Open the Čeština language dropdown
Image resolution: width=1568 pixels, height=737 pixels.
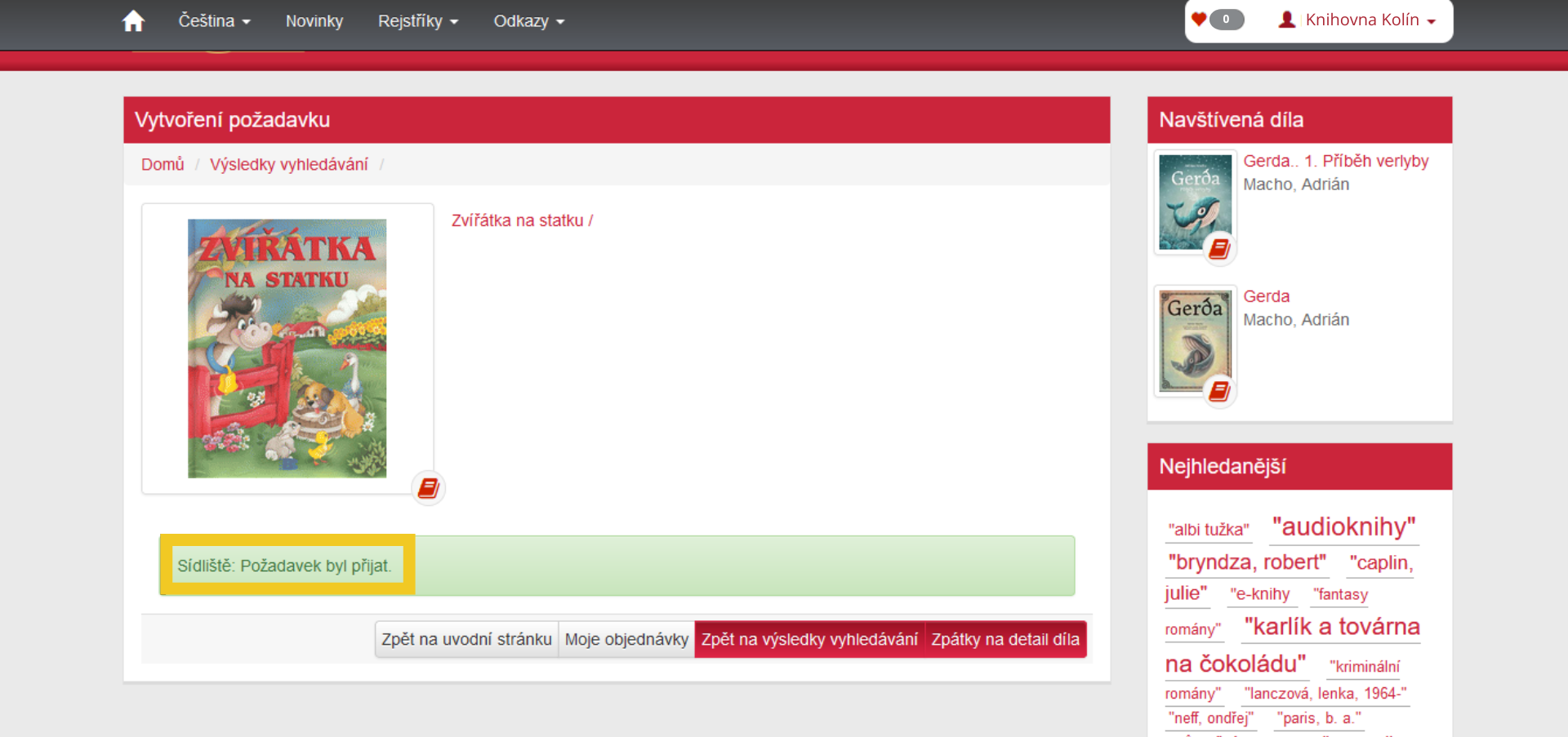(x=214, y=21)
